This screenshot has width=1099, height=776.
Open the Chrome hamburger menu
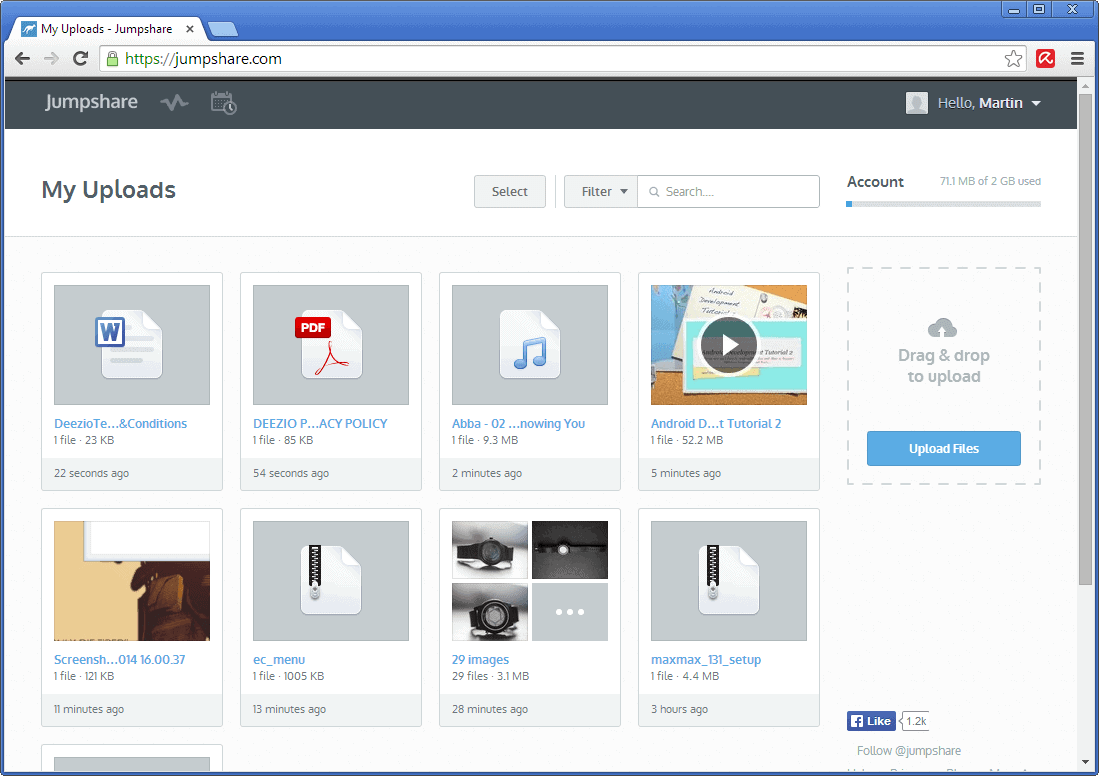pos(1077,59)
